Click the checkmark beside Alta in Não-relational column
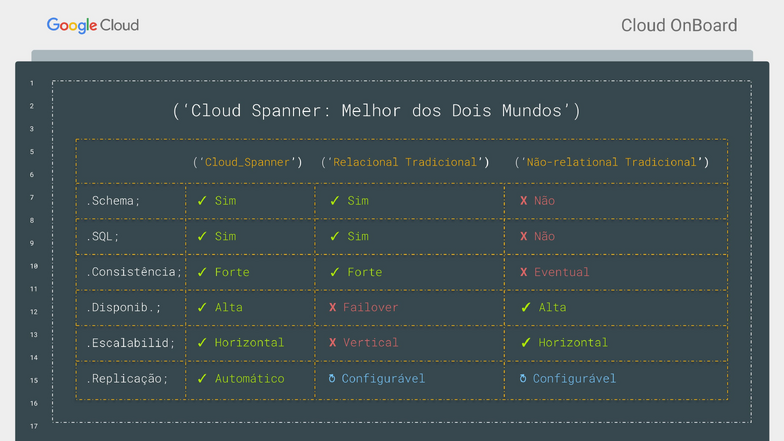The width and height of the screenshot is (784, 441). tap(526, 308)
